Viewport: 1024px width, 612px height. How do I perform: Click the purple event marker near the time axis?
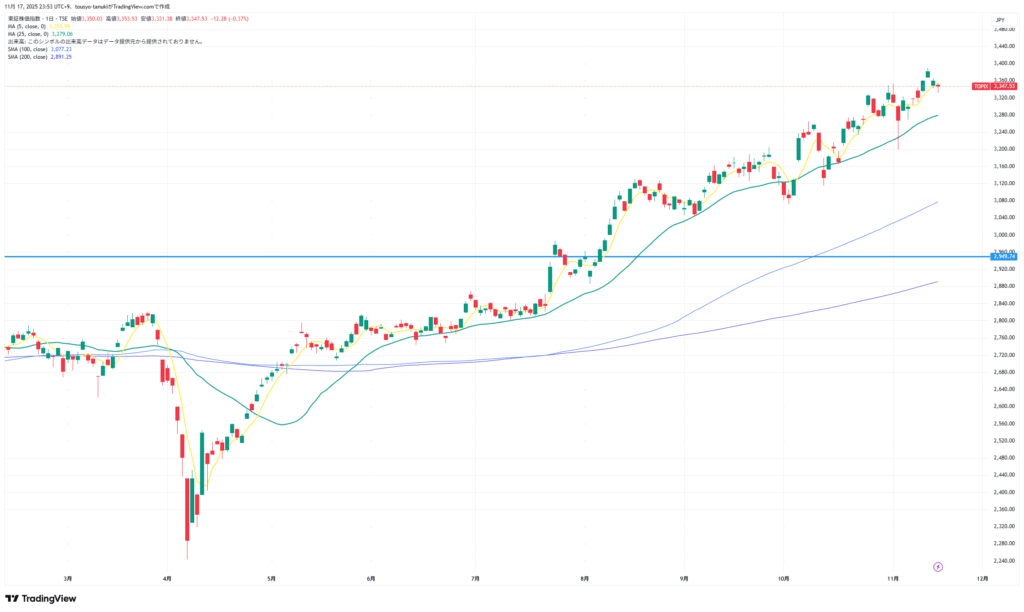(938, 566)
